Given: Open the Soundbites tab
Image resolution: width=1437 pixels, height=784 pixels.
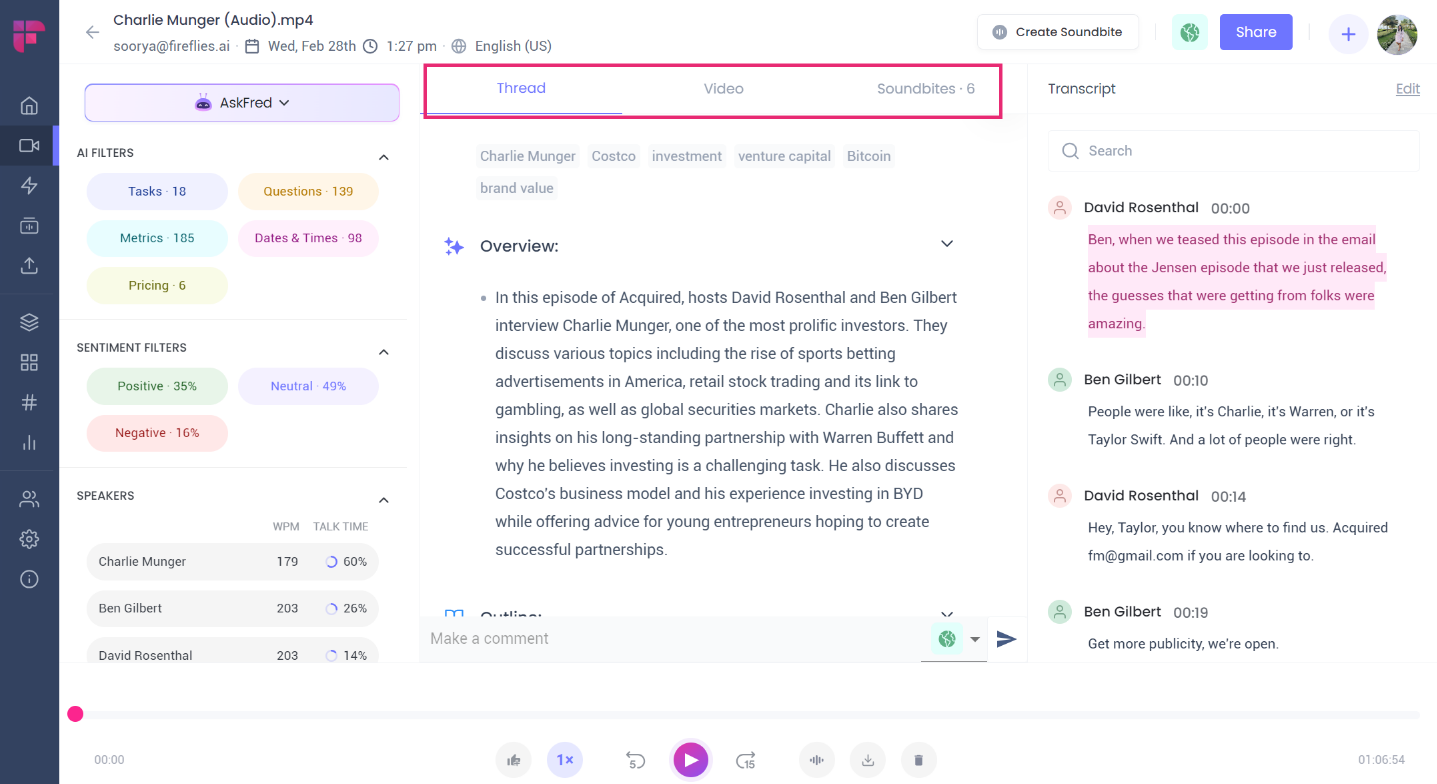Looking at the screenshot, I should click(x=925, y=88).
